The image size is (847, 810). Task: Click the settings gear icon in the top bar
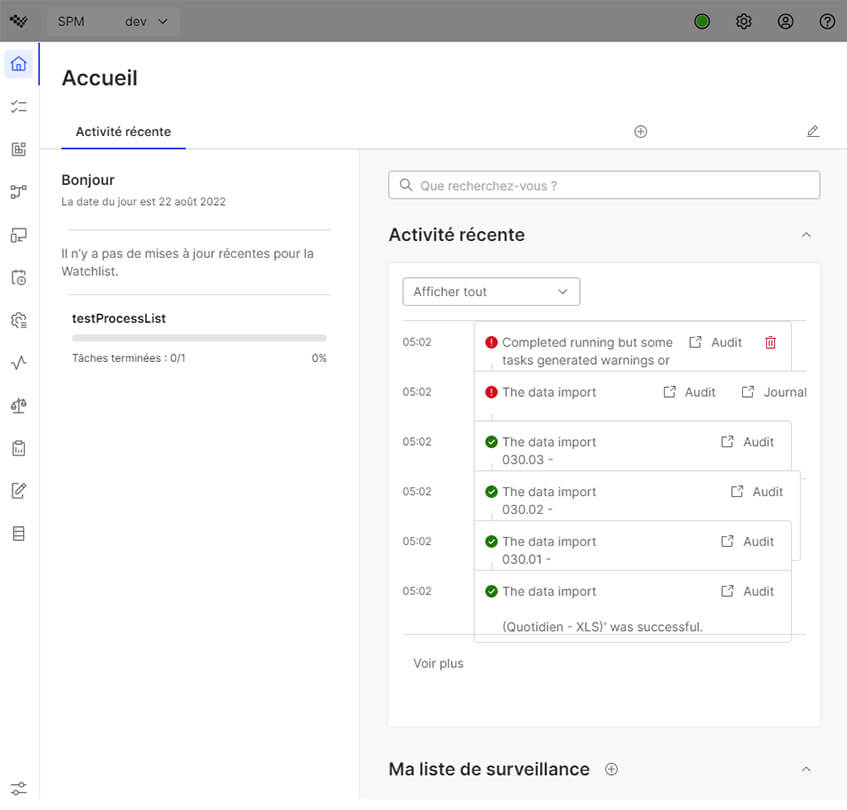click(x=744, y=21)
